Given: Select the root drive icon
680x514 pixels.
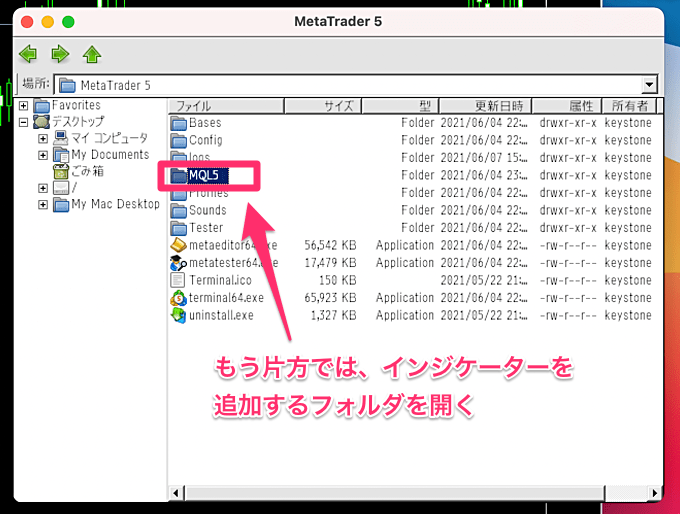Looking at the screenshot, I should [x=61, y=188].
